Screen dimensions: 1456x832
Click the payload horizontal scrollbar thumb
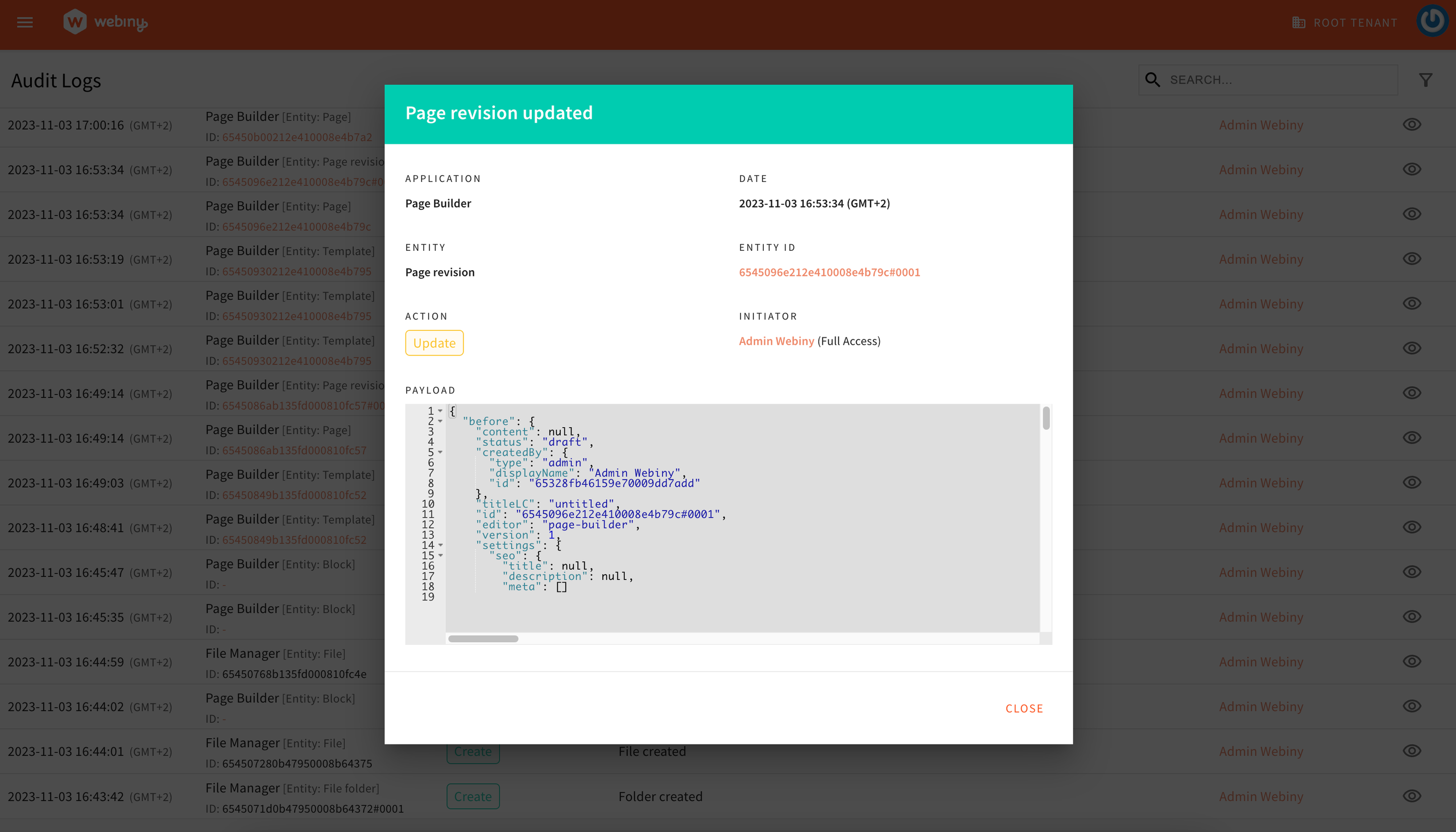[x=483, y=639]
